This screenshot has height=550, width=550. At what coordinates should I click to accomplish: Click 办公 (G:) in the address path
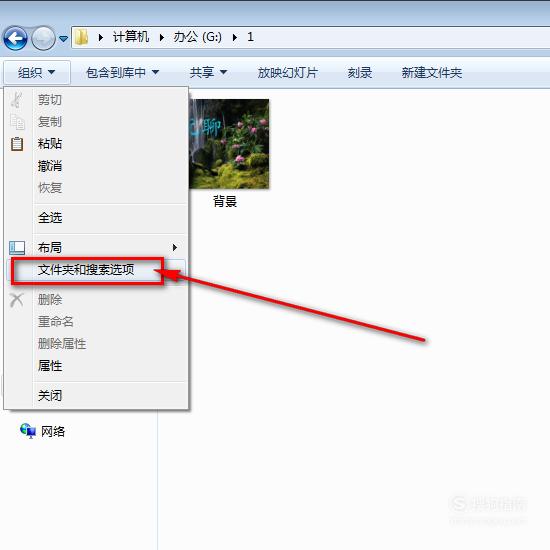tap(197, 37)
